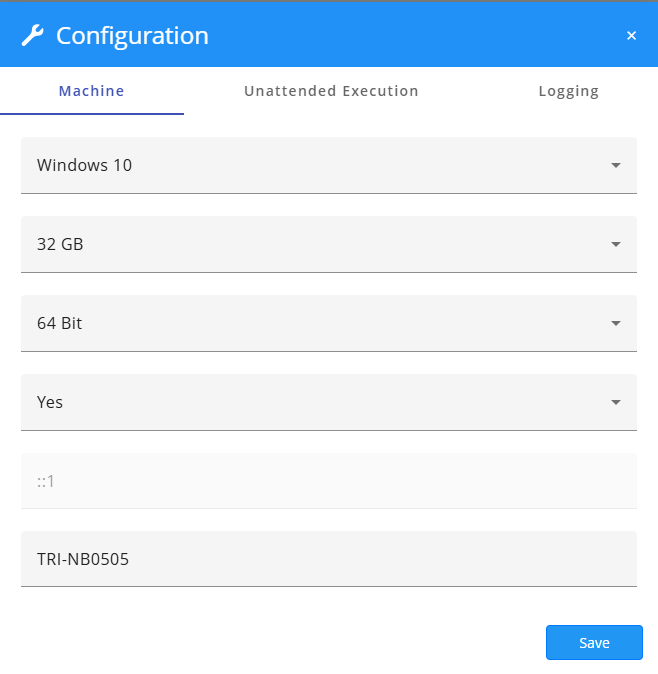Screen dimensions: 658x674
Task: Select the 64 Bit field text
Action: click(60, 323)
